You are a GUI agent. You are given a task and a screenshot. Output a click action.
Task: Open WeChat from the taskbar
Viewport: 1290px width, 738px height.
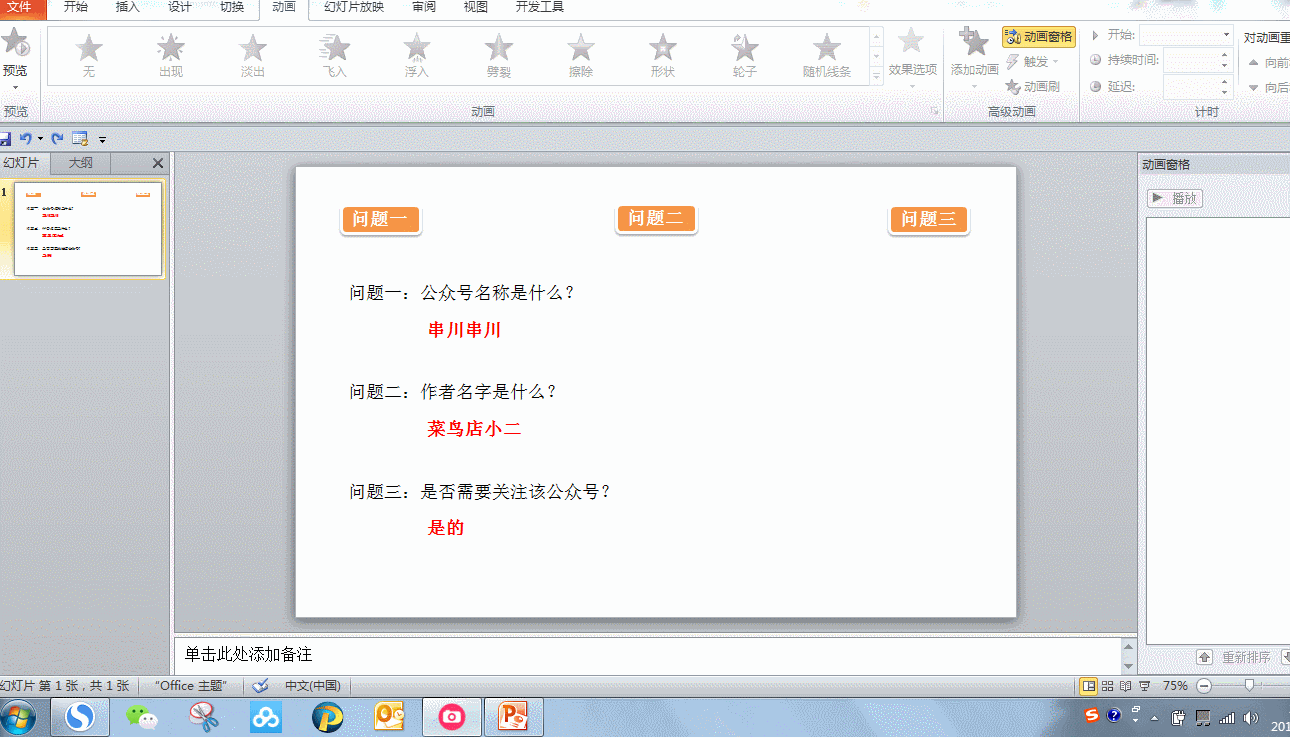[x=141, y=716]
